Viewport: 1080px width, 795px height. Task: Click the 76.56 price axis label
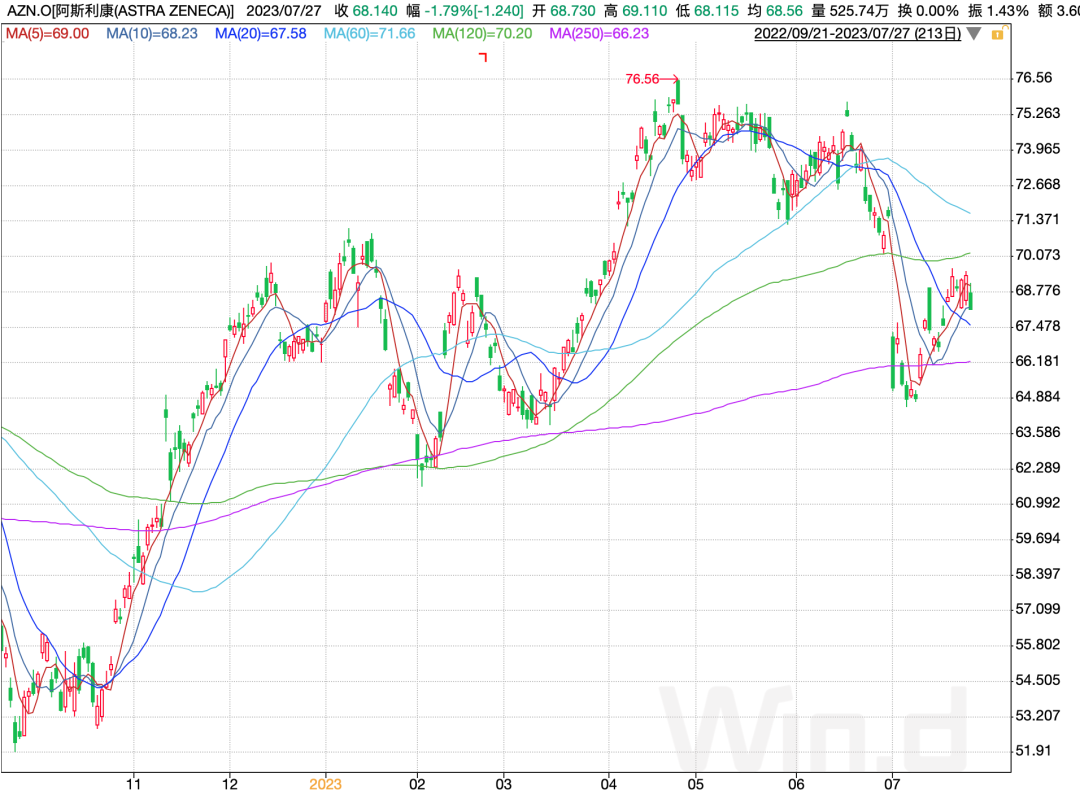(x=1034, y=78)
